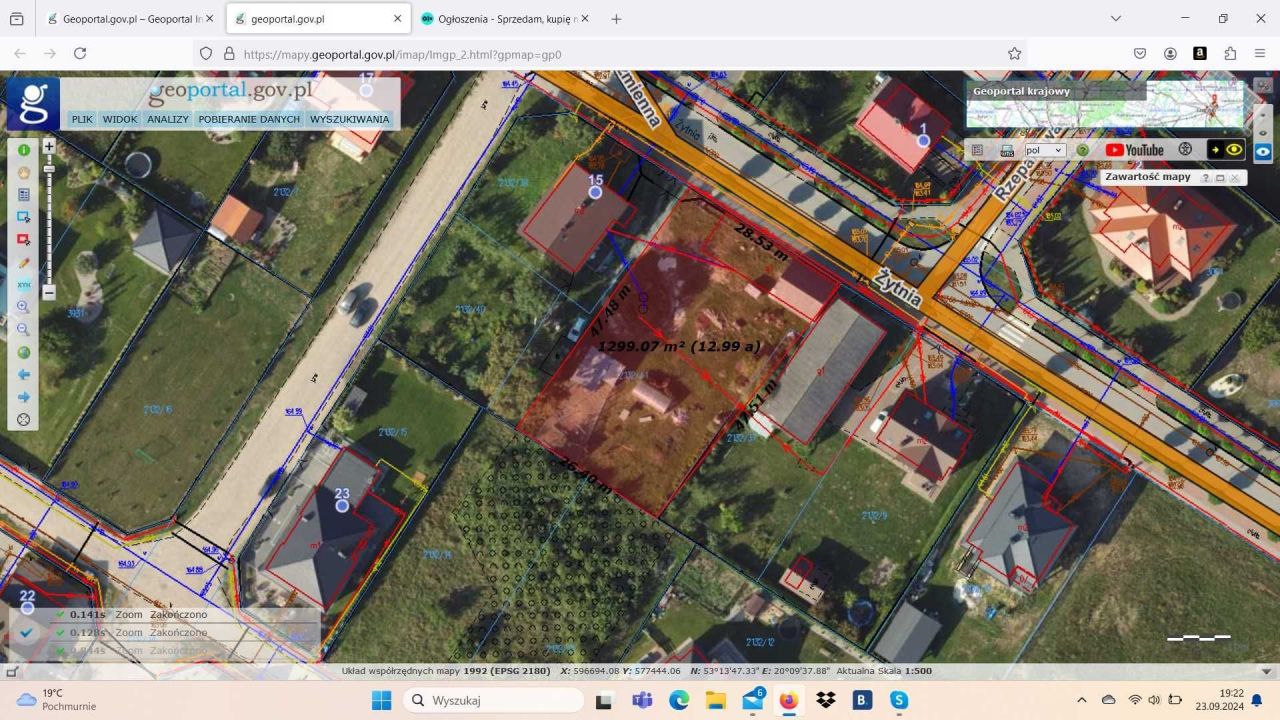Screen dimensions: 1280x720
Task: Toggle the blue eye visibility button
Action: click(1264, 150)
